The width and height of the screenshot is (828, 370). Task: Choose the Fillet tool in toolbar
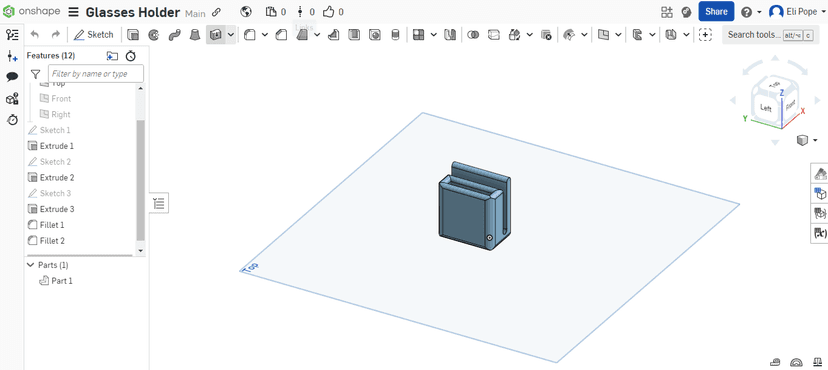pos(250,35)
